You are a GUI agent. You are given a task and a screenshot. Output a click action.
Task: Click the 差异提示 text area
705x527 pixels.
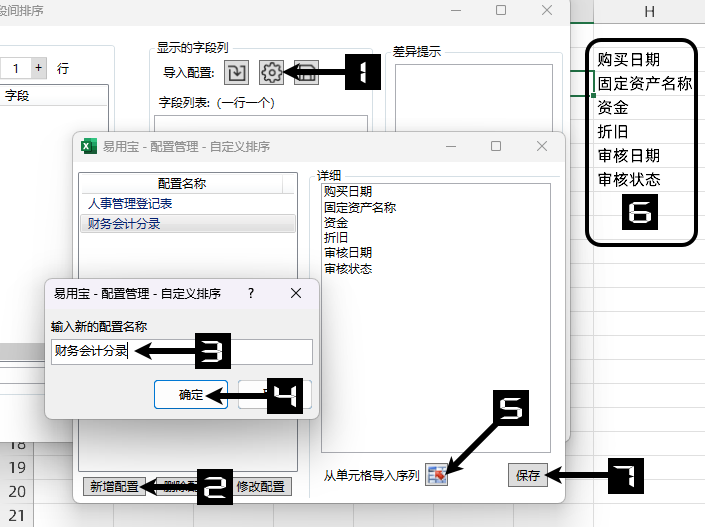[474, 98]
